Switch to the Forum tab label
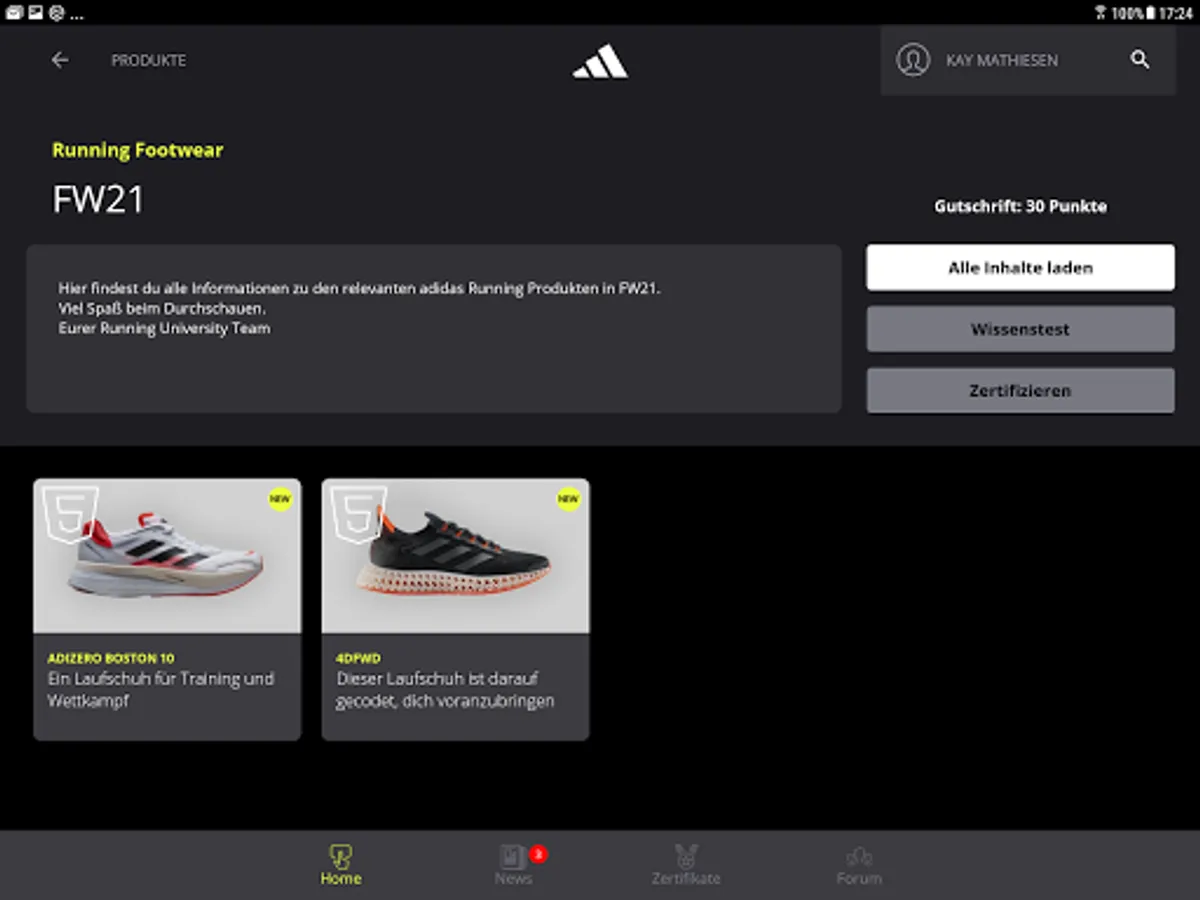 tap(859, 879)
